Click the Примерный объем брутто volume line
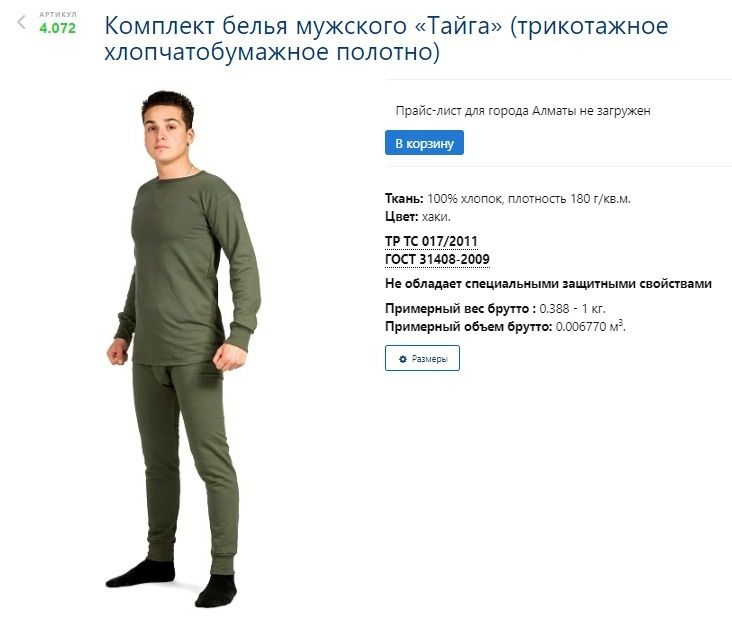Image resolution: width=732 pixels, height=629 pixels. click(506, 326)
